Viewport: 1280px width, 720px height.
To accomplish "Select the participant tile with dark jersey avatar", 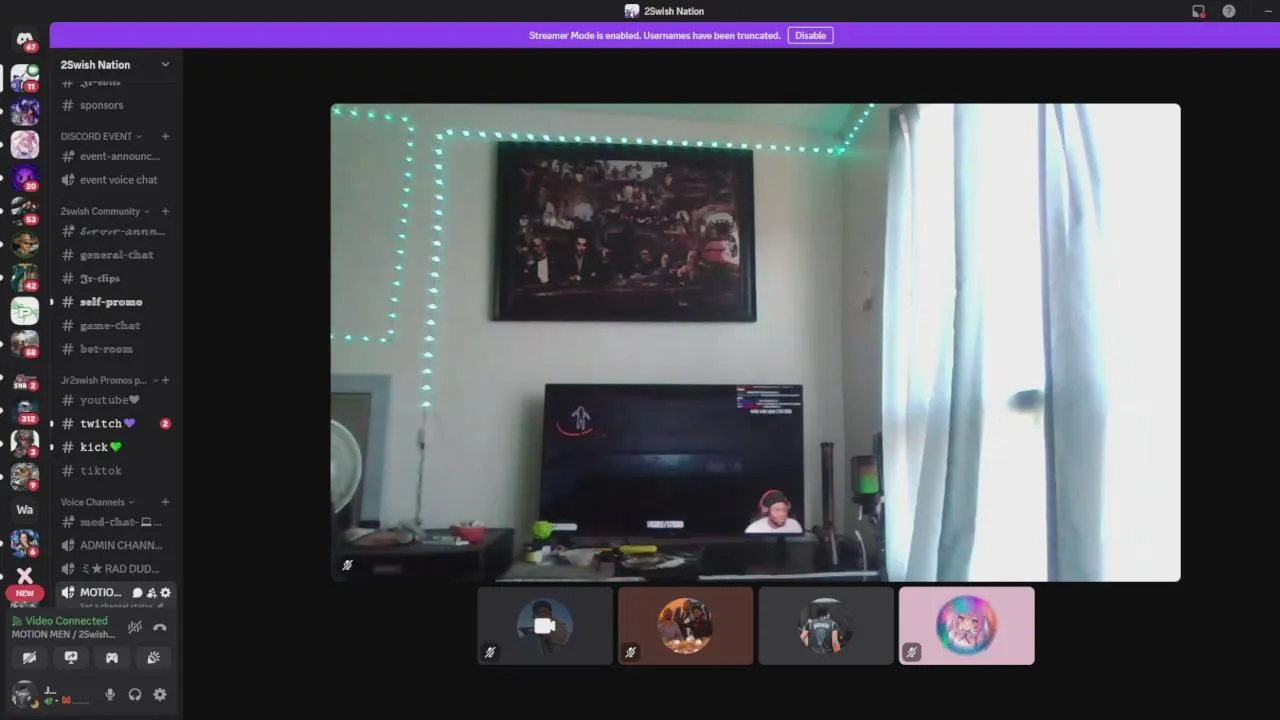I will [x=826, y=626].
